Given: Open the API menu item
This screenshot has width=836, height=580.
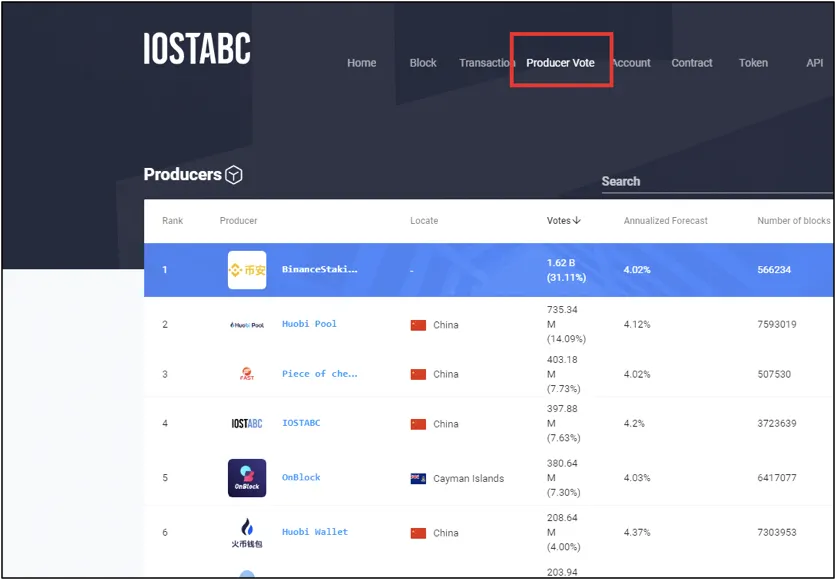Looking at the screenshot, I should [x=815, y=63].
